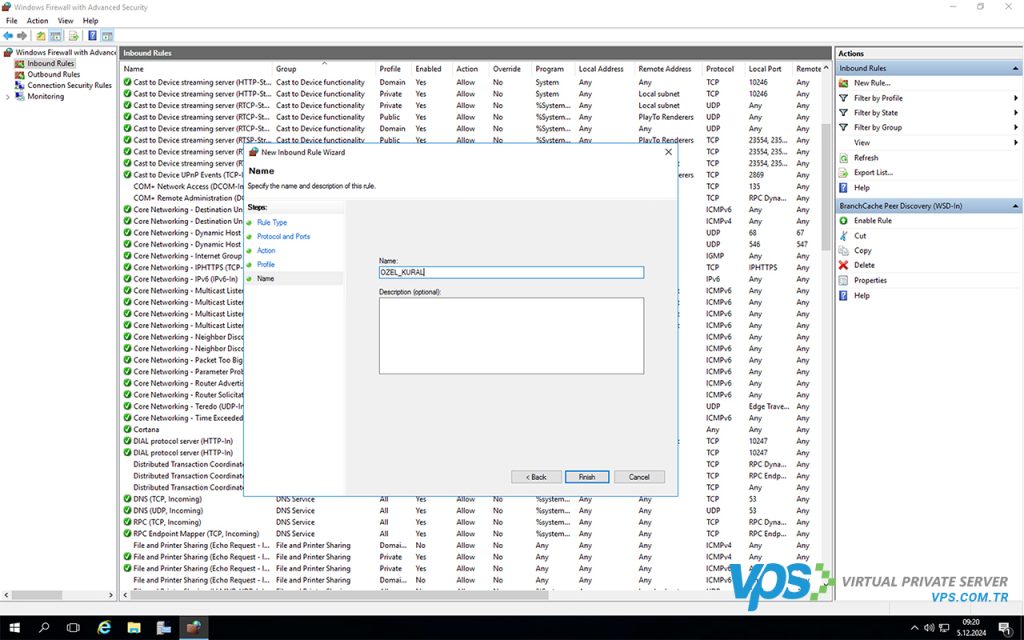
Task: Show hidden system tray icons chevron
Action: [914, 628]
